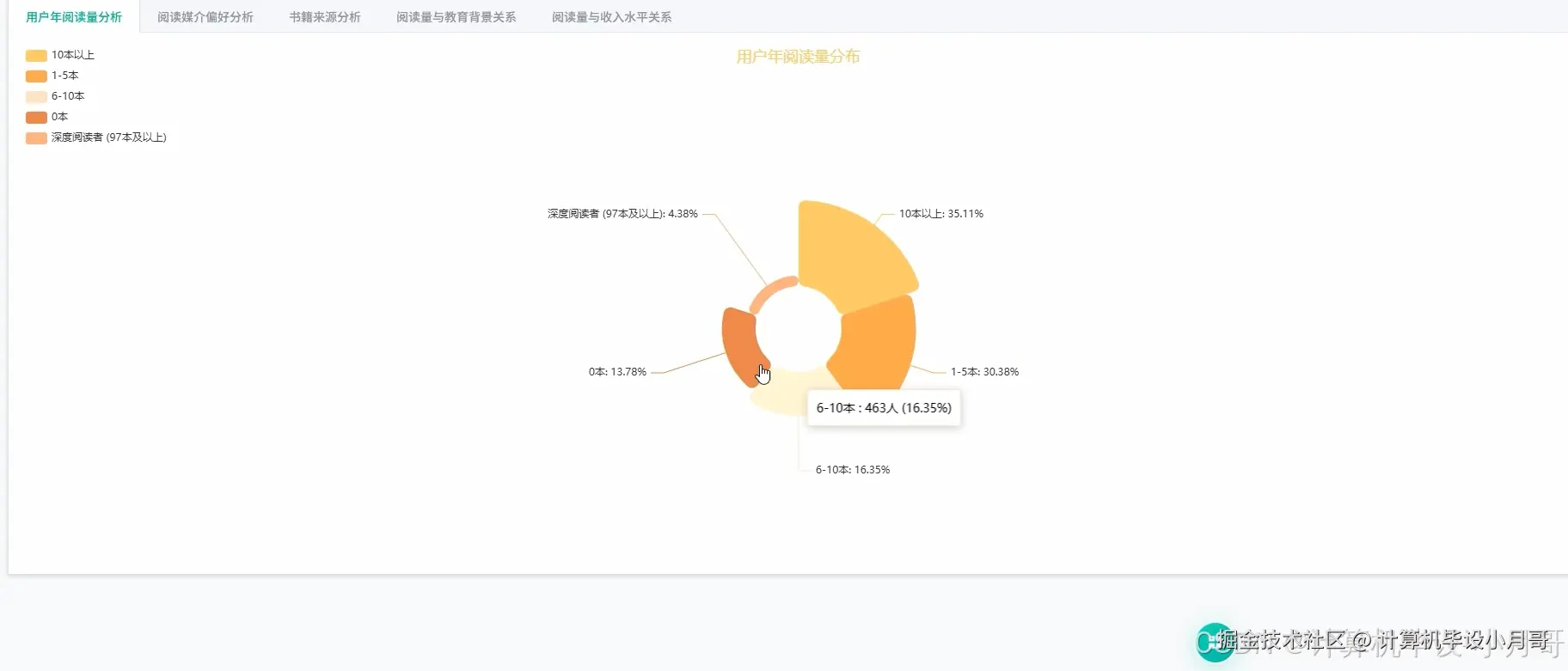This screenshot has height=671, width=1568.
Task: Open the 阅读量与收入水平关系 tab
Action: pos(611,17)
